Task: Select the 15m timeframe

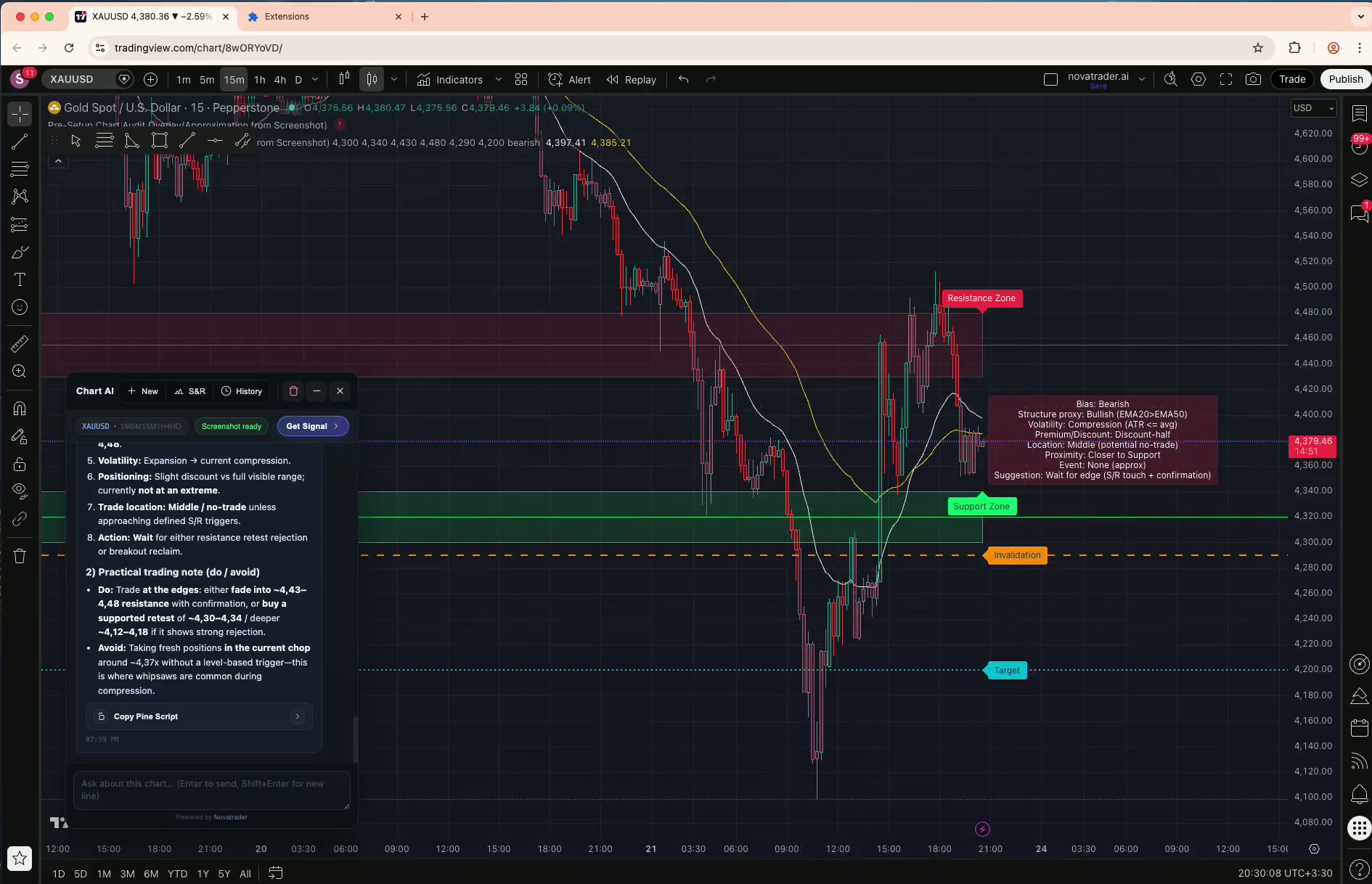Action: pos(234,80)
